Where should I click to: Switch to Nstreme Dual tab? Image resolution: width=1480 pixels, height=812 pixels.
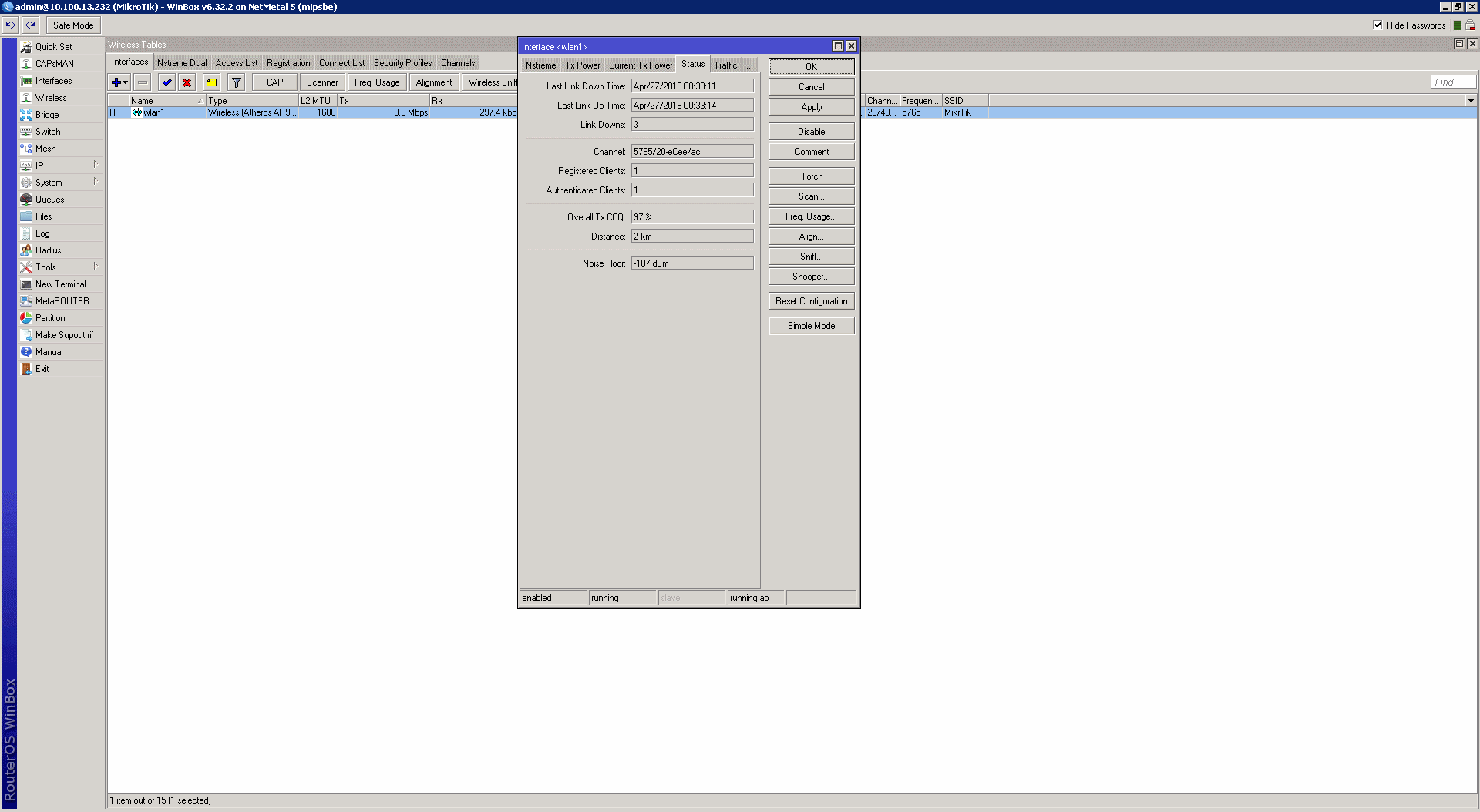tap(182, 63)
